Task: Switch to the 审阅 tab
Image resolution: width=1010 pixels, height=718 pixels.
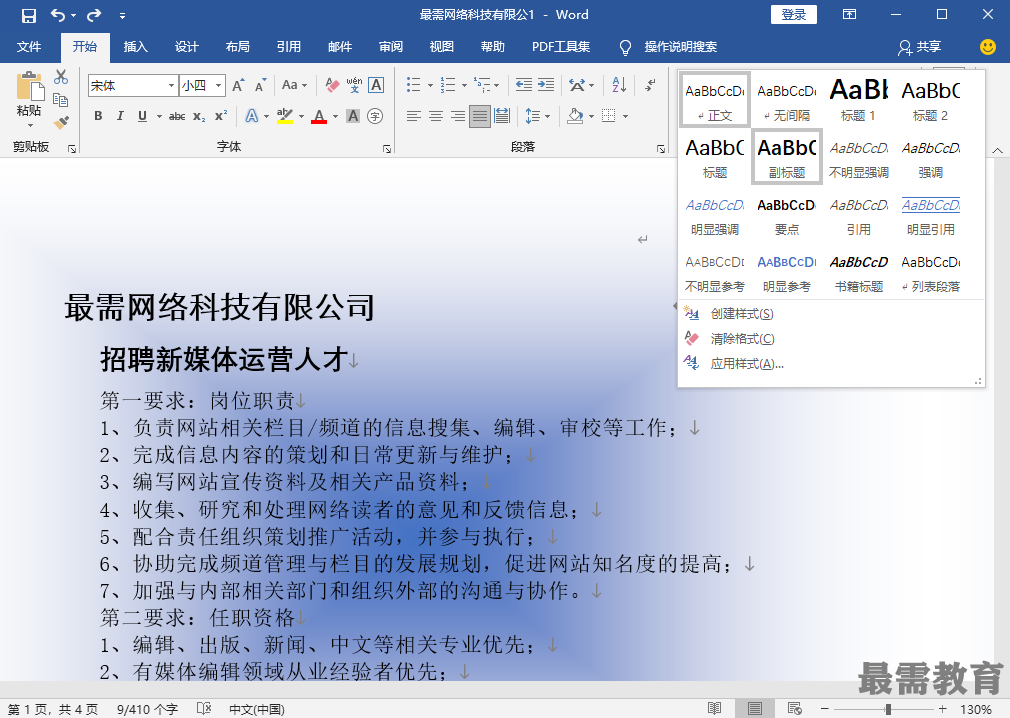Action: (391, 47)
